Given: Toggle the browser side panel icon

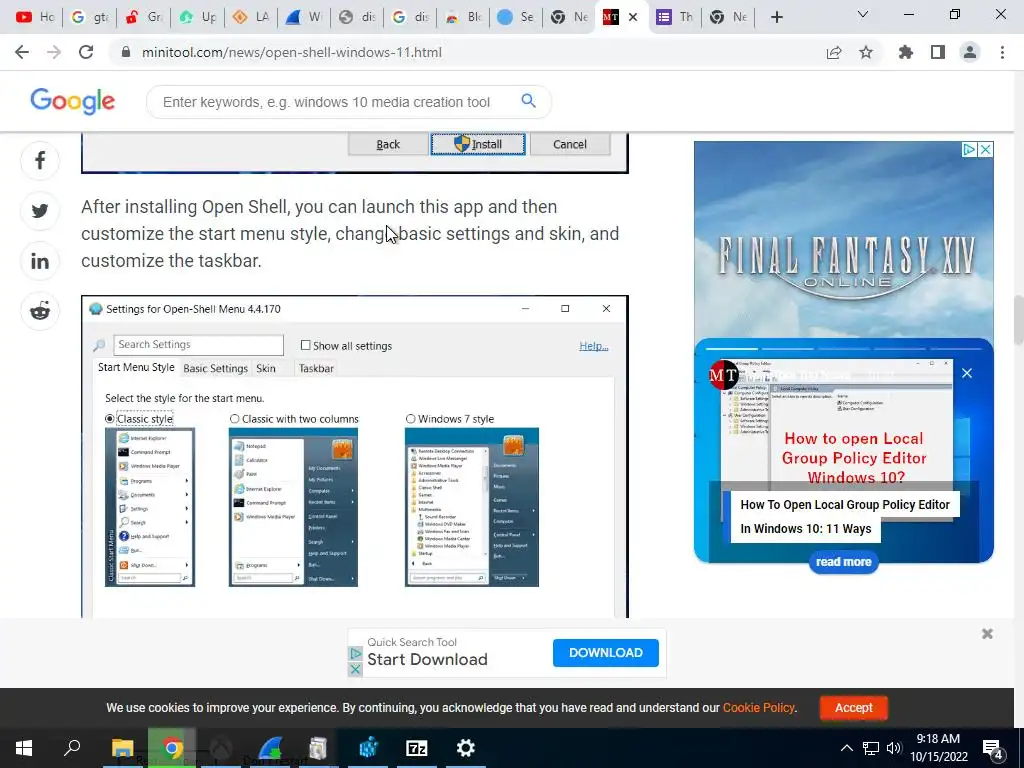Looking at the screenshot, I should click(x=938, y=52).
